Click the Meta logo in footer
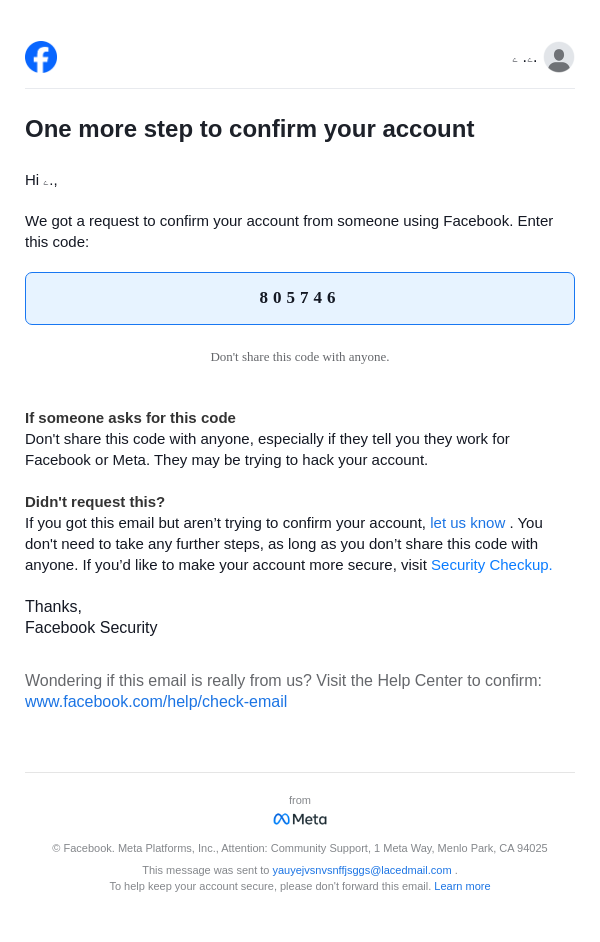This screenshot has width=600, height=942. point(300,819)
